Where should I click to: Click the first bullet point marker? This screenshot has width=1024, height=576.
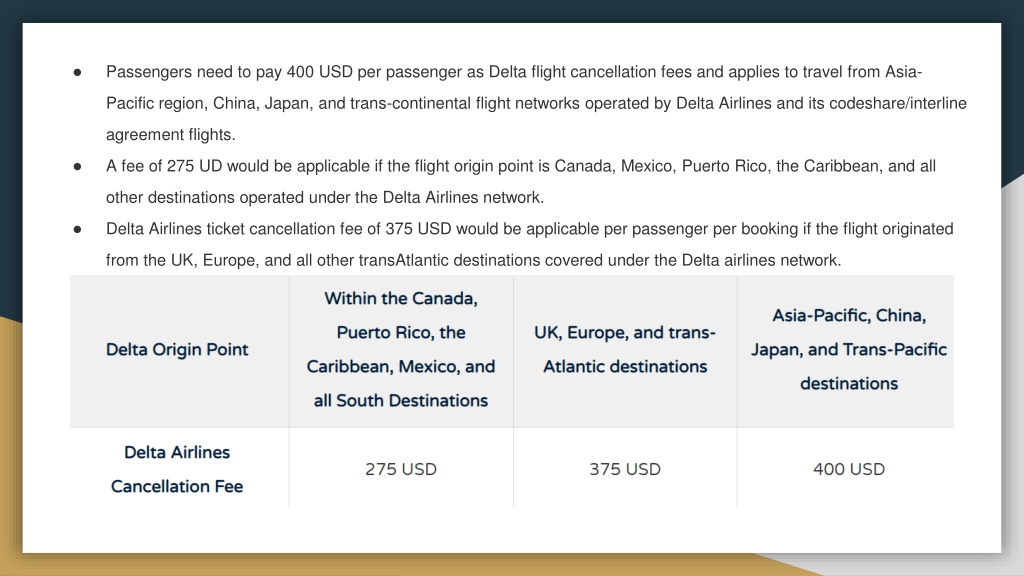[77, 72]
